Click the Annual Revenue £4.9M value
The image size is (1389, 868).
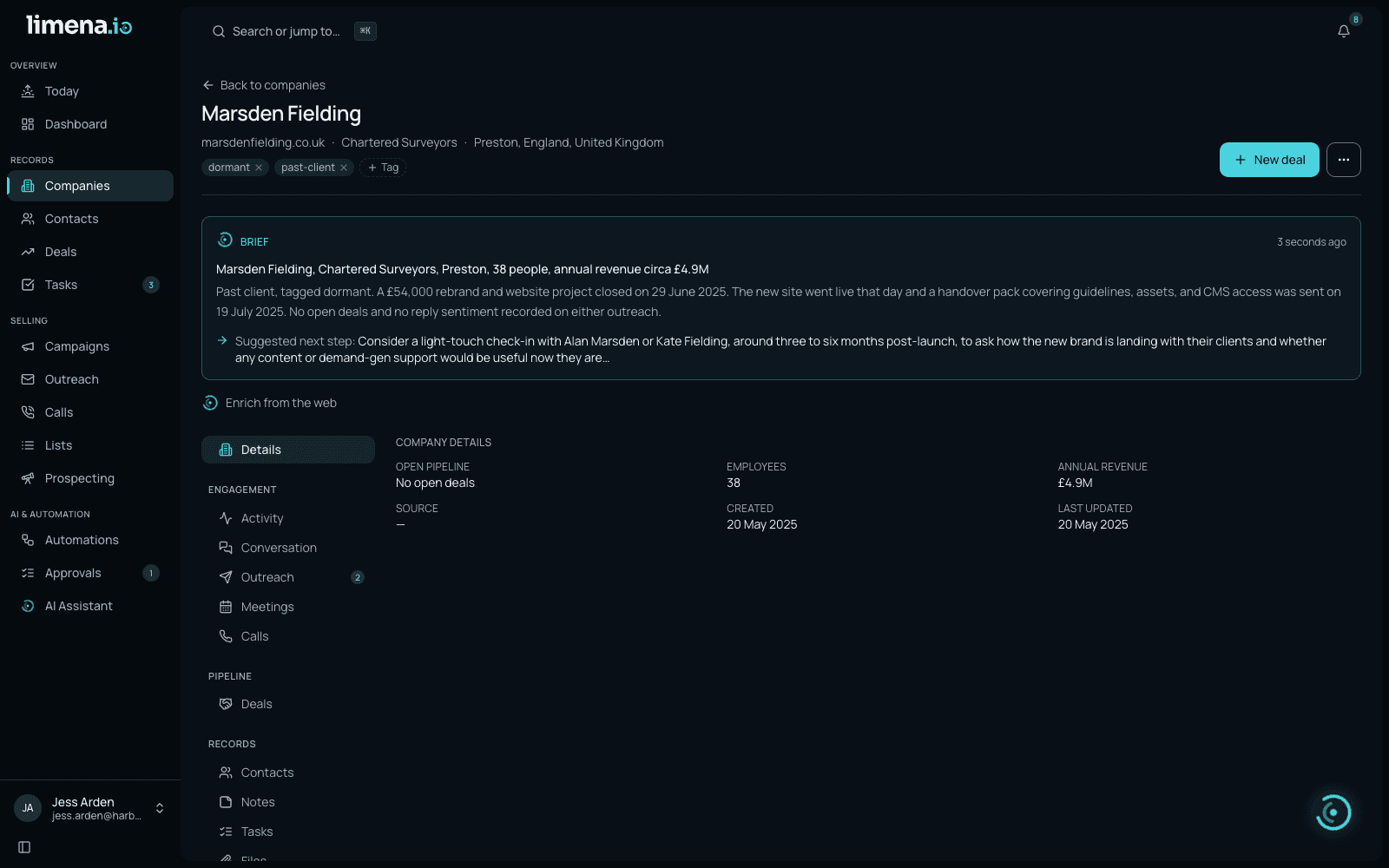coord(1075,483)
